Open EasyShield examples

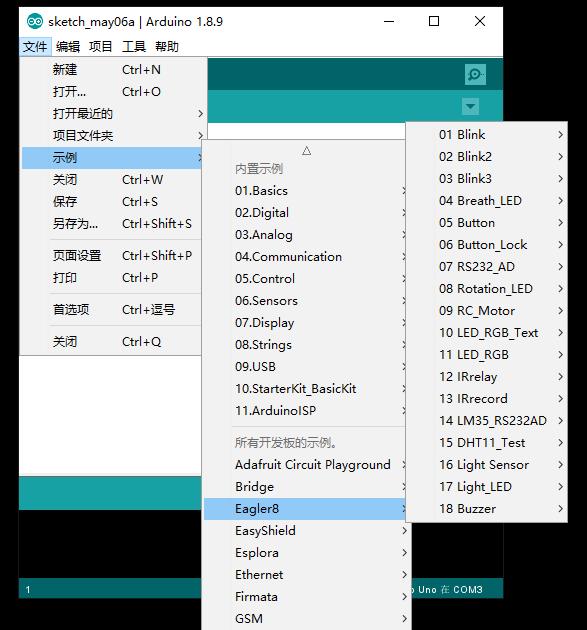point(305,531)
